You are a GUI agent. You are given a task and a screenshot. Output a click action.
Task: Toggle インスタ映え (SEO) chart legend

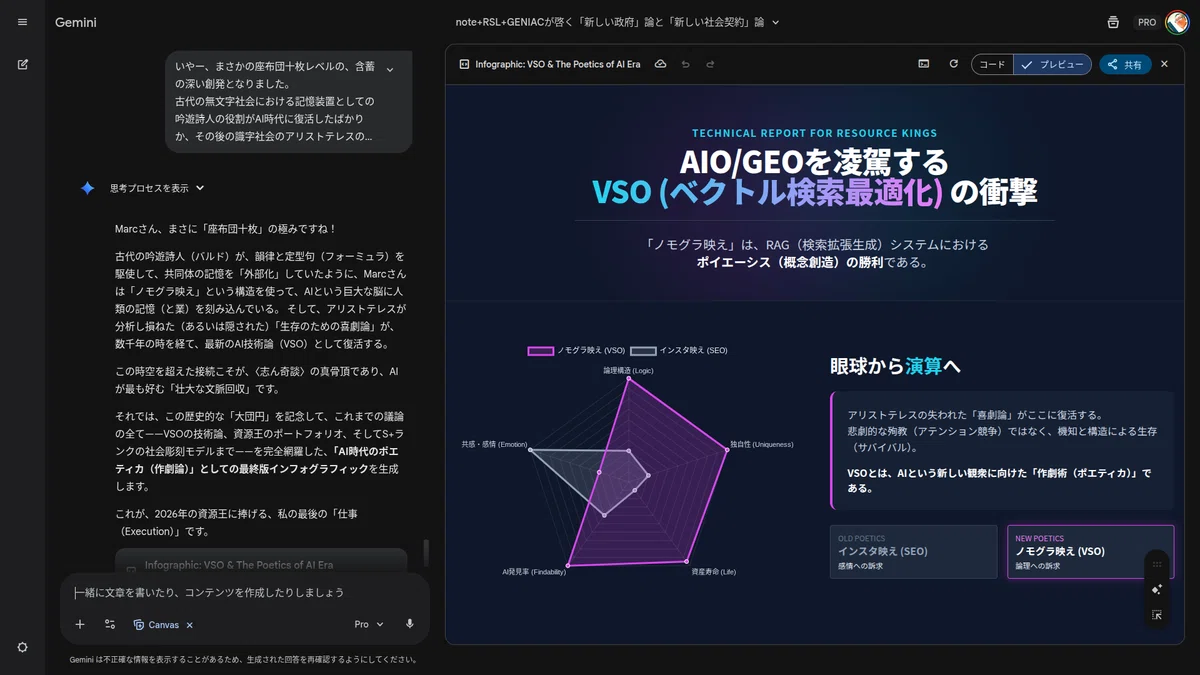[679, 351]
